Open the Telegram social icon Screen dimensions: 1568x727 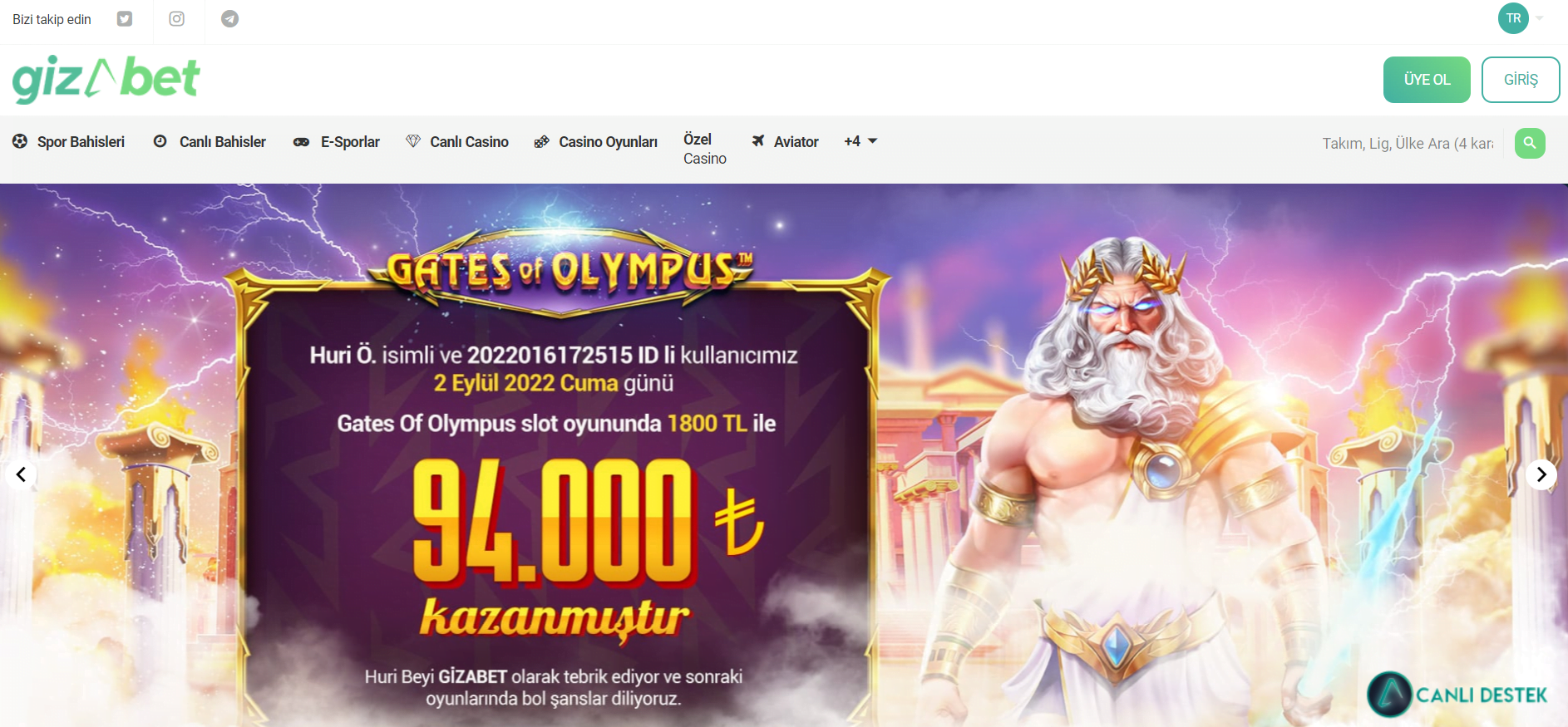point(230,19)
